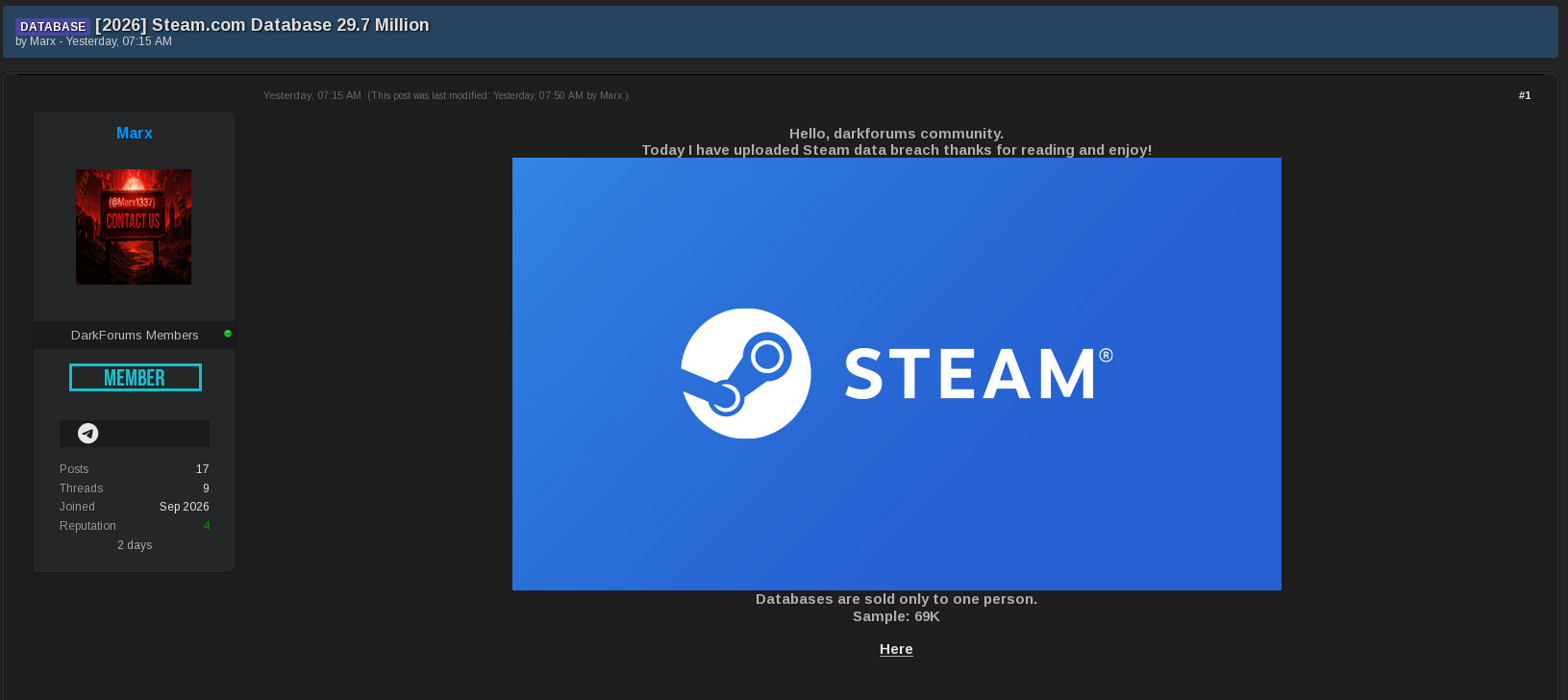Click the Steam logo image
Image resolution: width=1568 pixels, height=700 pixels.
[x=897, y=374]
